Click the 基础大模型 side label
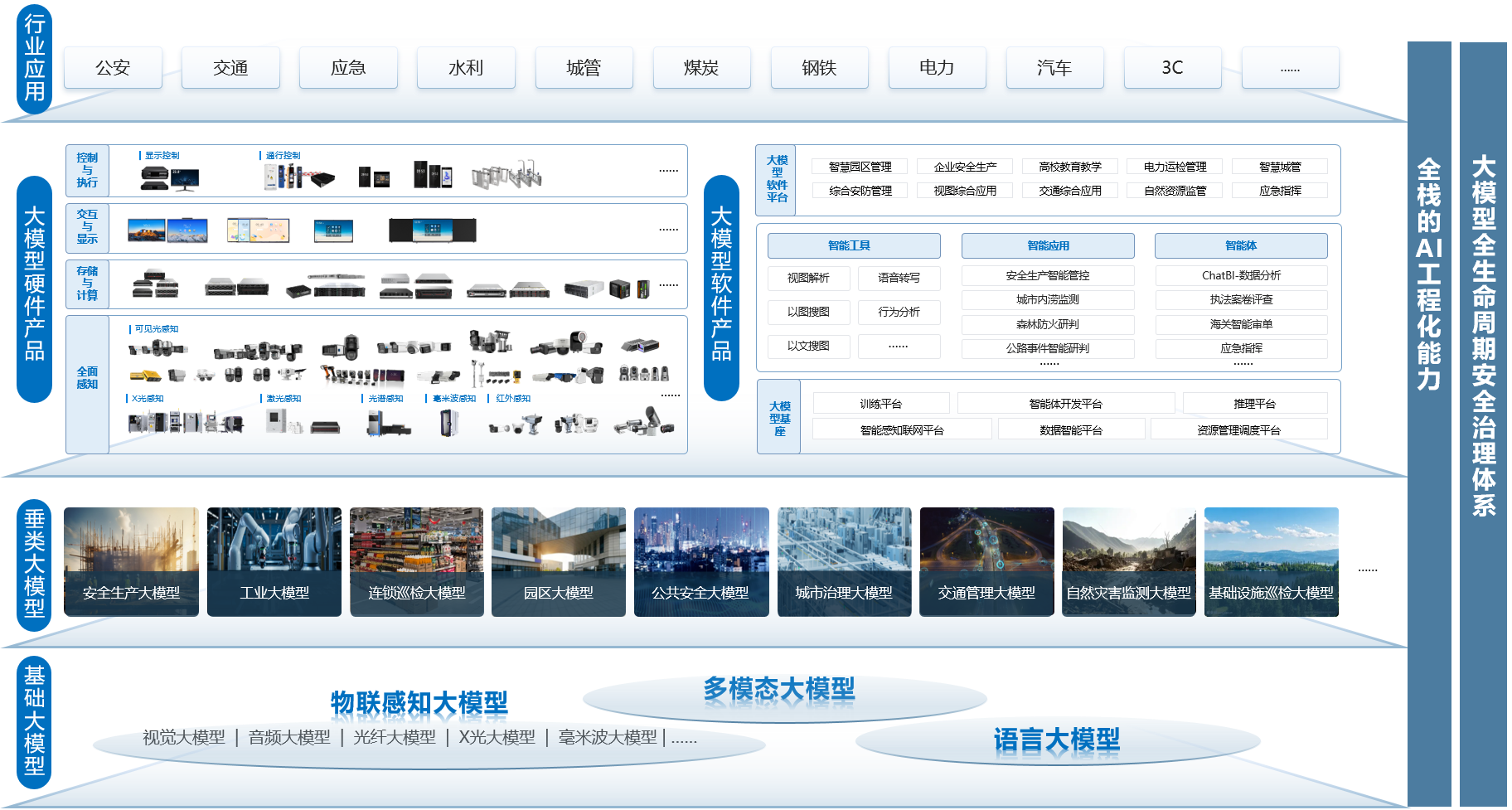This screenshot has height=810, width=1512. click(34, 722)
